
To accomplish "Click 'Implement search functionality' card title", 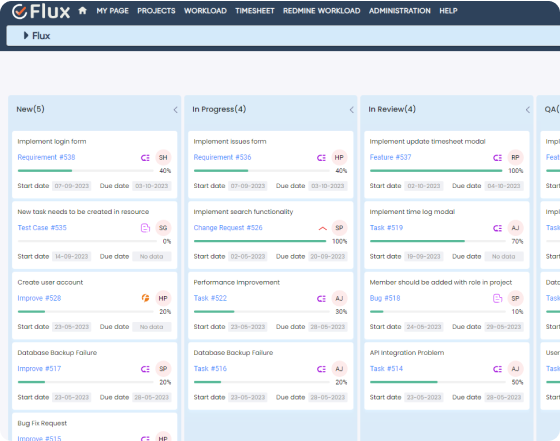I will [x=243, y=212].
